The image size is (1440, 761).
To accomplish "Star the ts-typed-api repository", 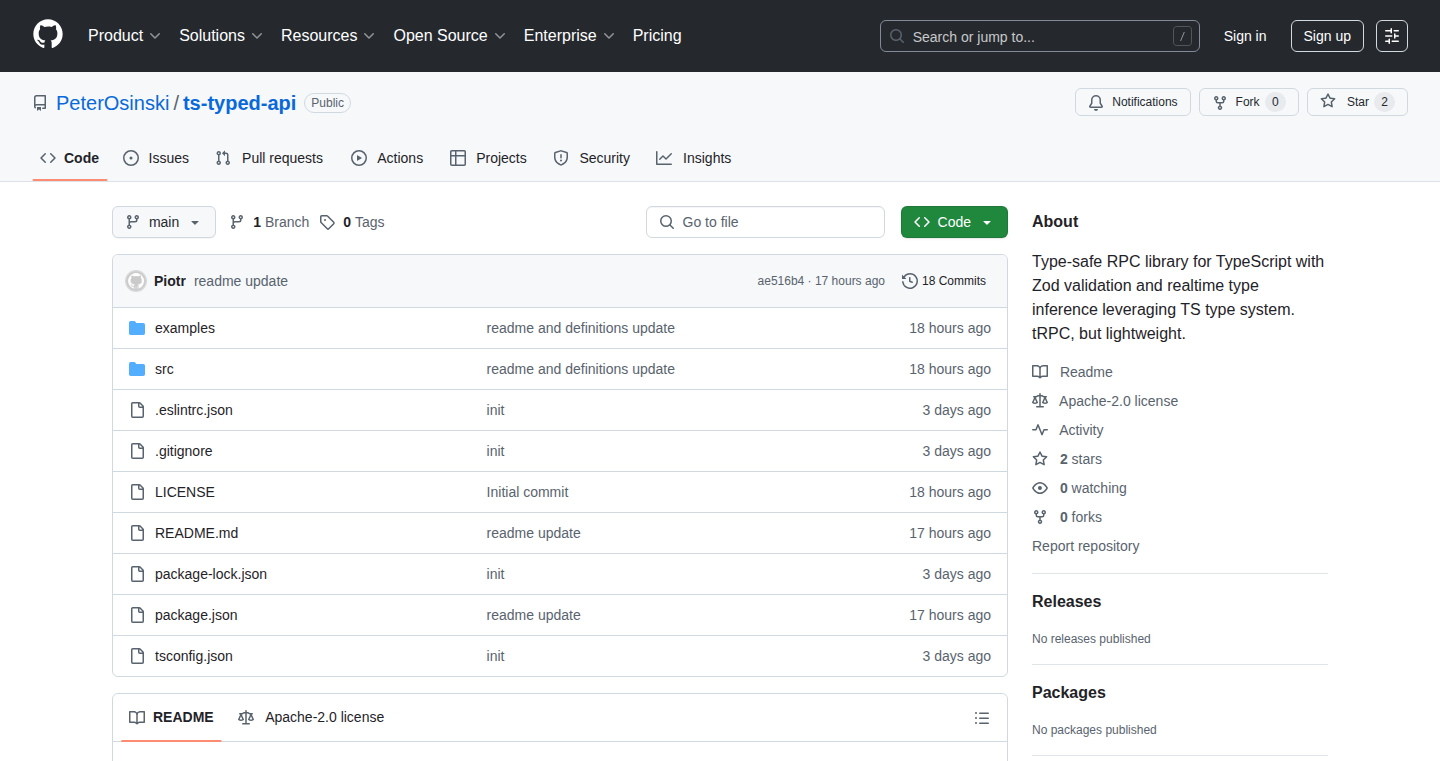I will [1357, 102].
